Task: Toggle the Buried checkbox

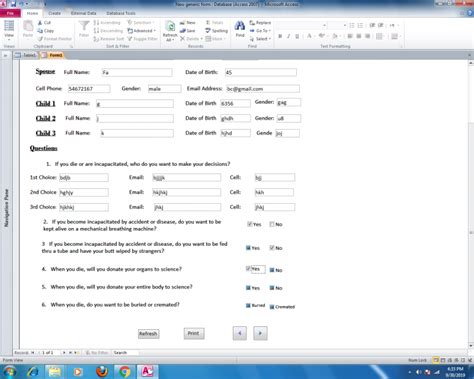Action: click(x=248, y=305)
